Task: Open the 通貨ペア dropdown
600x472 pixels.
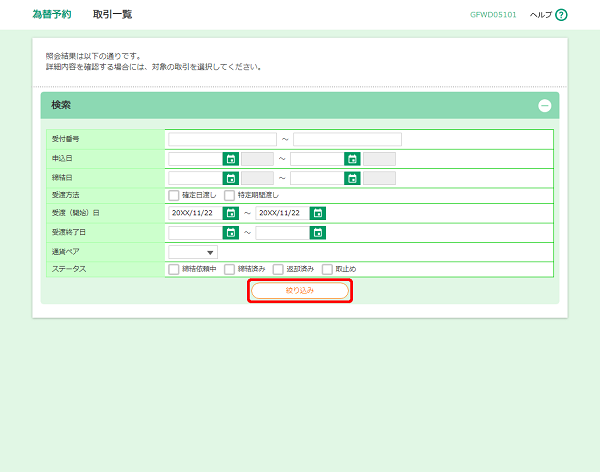Action: (193, 252)
